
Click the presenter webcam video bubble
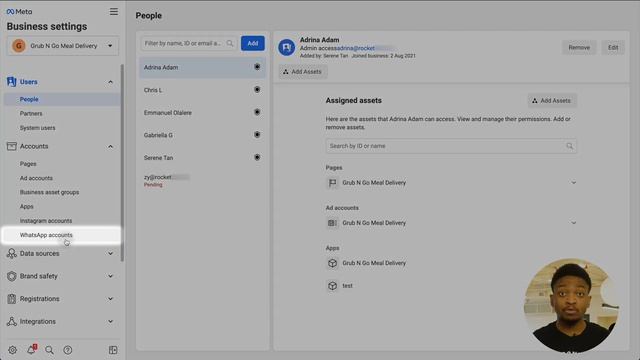(571, 305)
